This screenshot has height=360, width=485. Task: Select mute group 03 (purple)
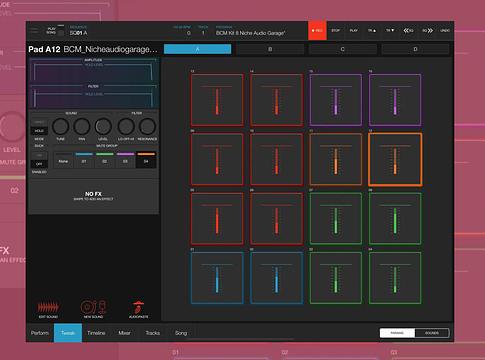[125, 161]
